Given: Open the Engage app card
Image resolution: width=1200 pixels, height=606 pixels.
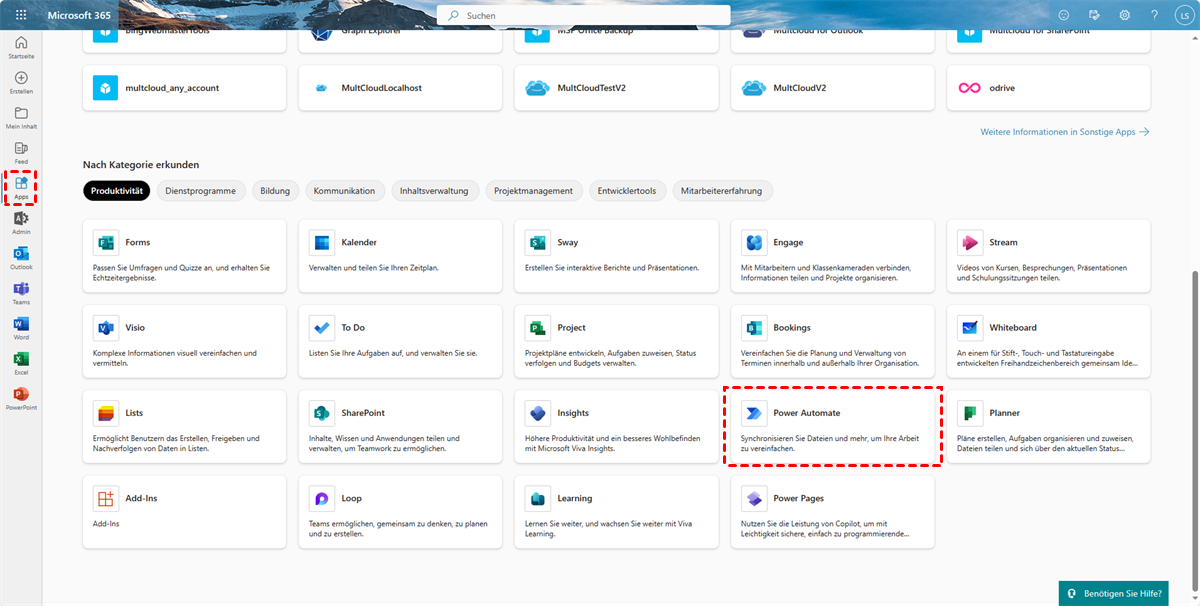Looking at the screenshot, I should coord(832,258).
